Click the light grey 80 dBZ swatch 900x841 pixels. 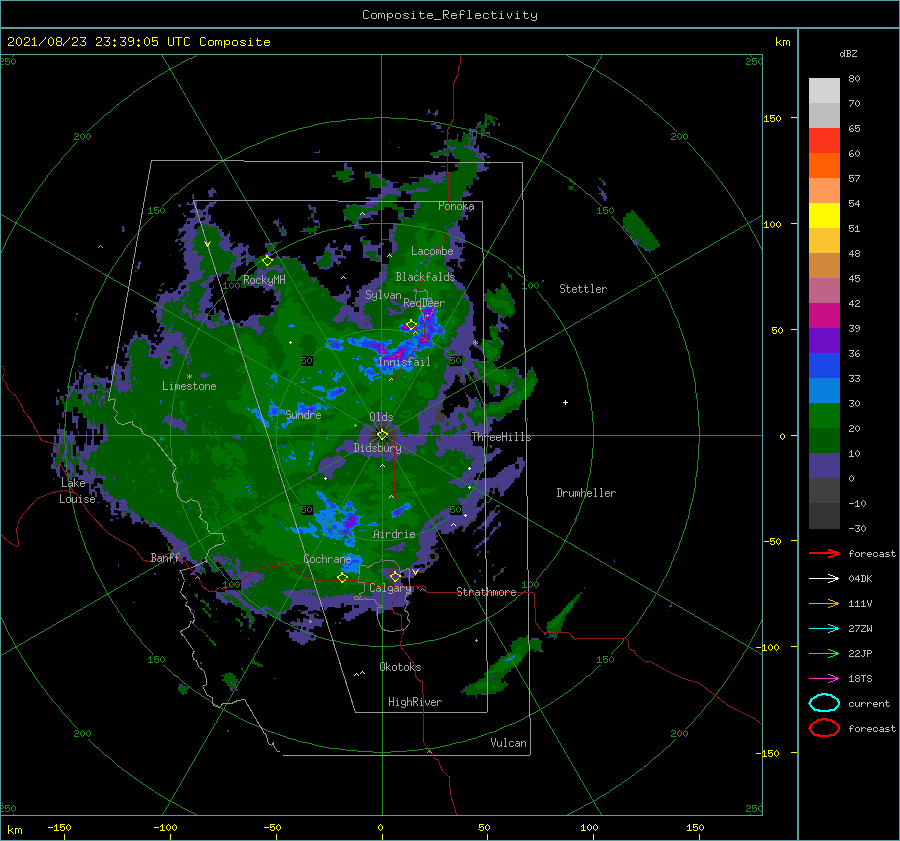coord(824,90)
